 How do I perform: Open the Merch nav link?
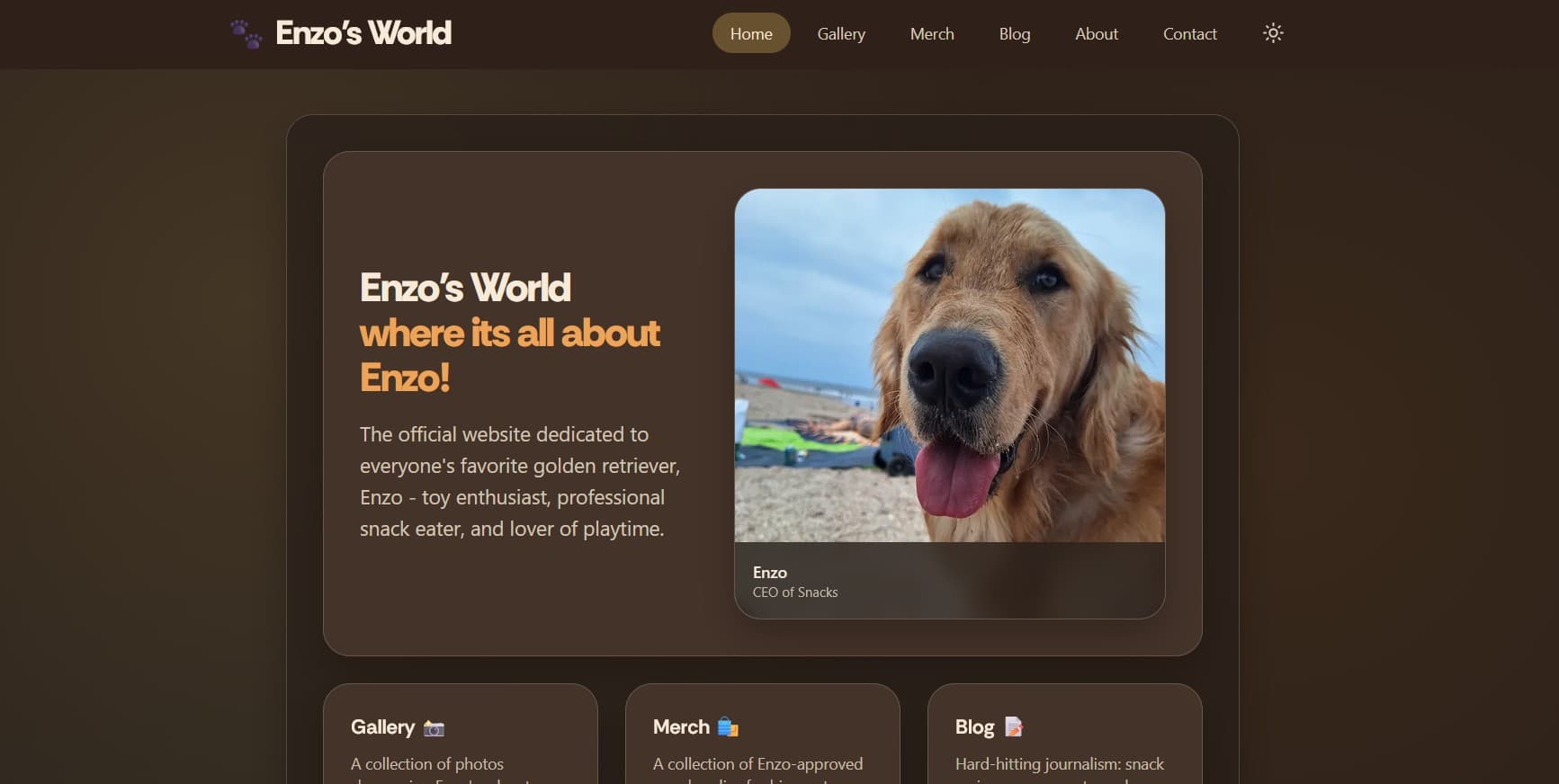(932, 33)
